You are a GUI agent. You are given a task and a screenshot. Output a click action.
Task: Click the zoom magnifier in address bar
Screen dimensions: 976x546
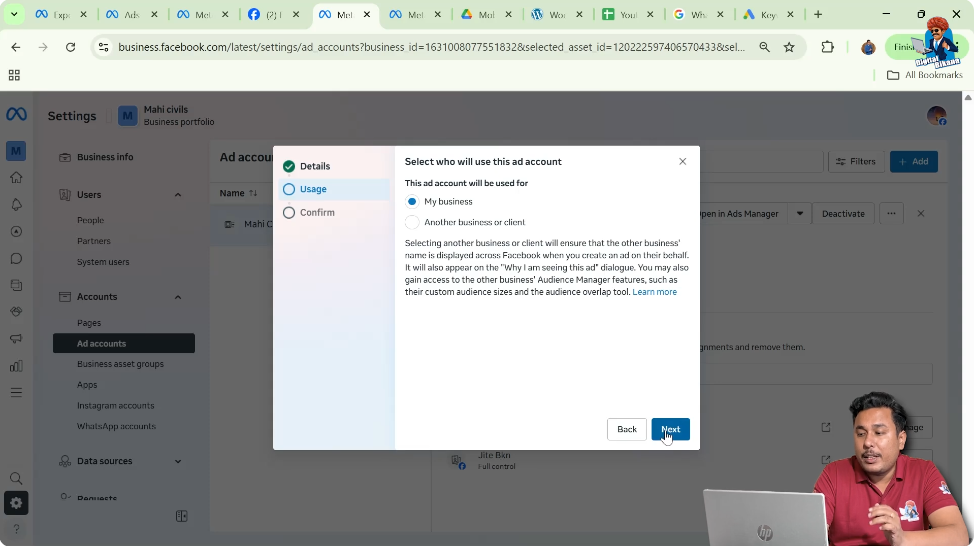click(764, 47)
